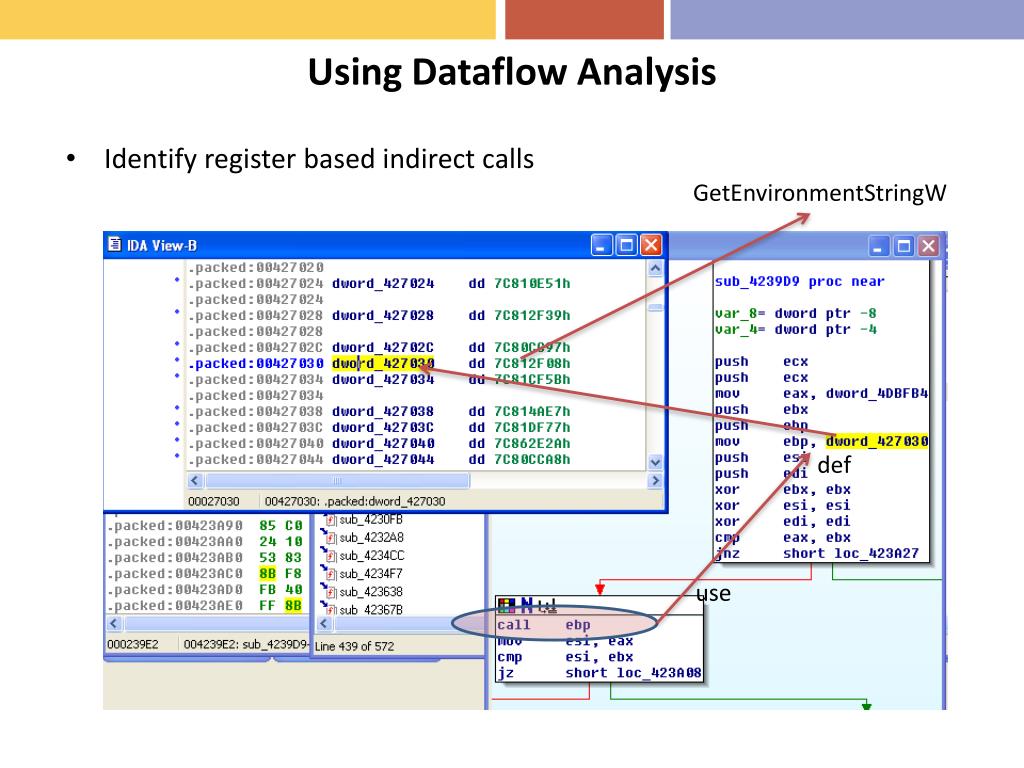1024x768 pixels.
Task: Click dword_427044 label in IDA View-B
Action: pyautogui.click(x=383, y=460)
